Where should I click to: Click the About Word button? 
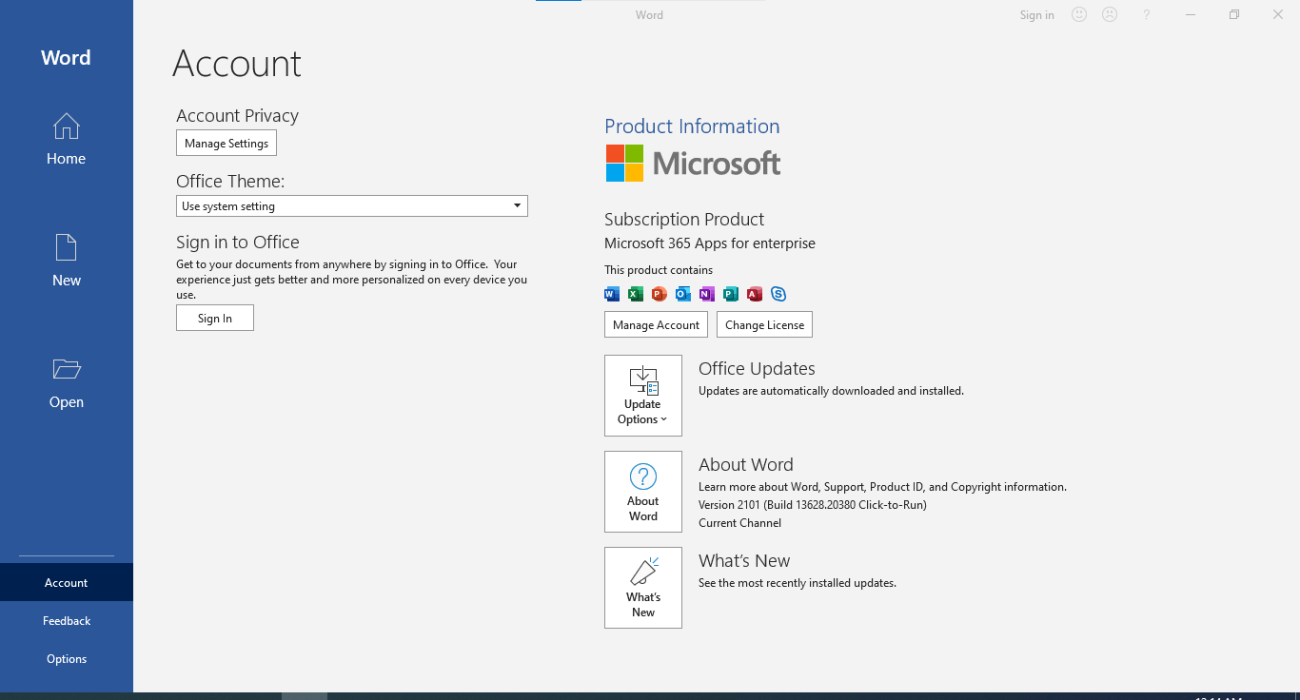643,492
